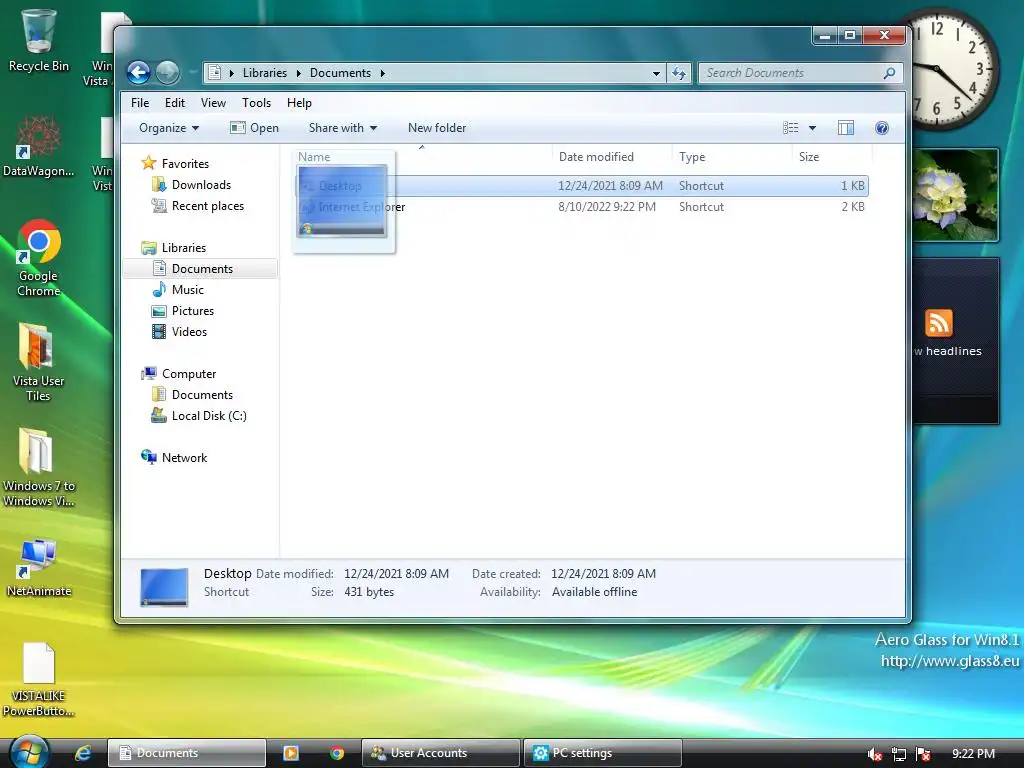Click the muted volume tray icon

coord(874,754)
